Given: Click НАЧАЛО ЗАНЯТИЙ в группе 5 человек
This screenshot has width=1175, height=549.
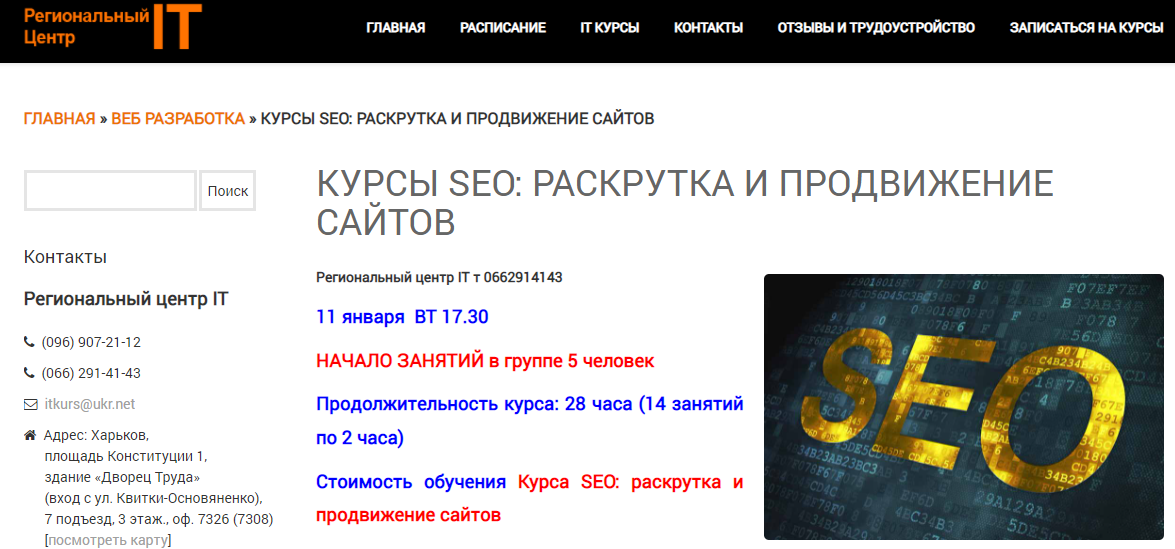Looking at the screenshot, I should click(486, 361).
